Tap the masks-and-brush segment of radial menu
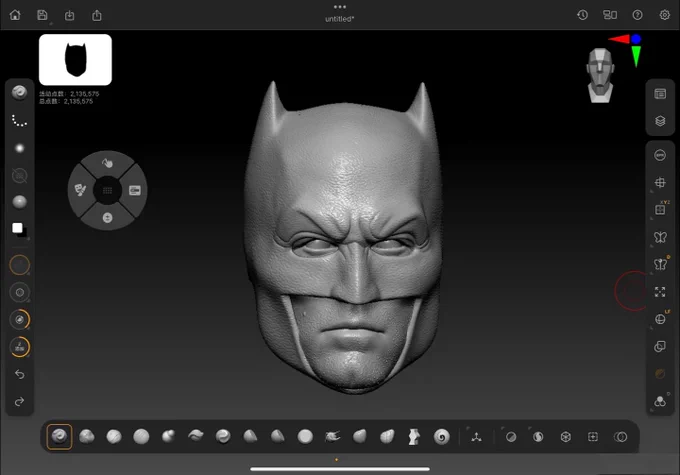 (x=80, y=190)
